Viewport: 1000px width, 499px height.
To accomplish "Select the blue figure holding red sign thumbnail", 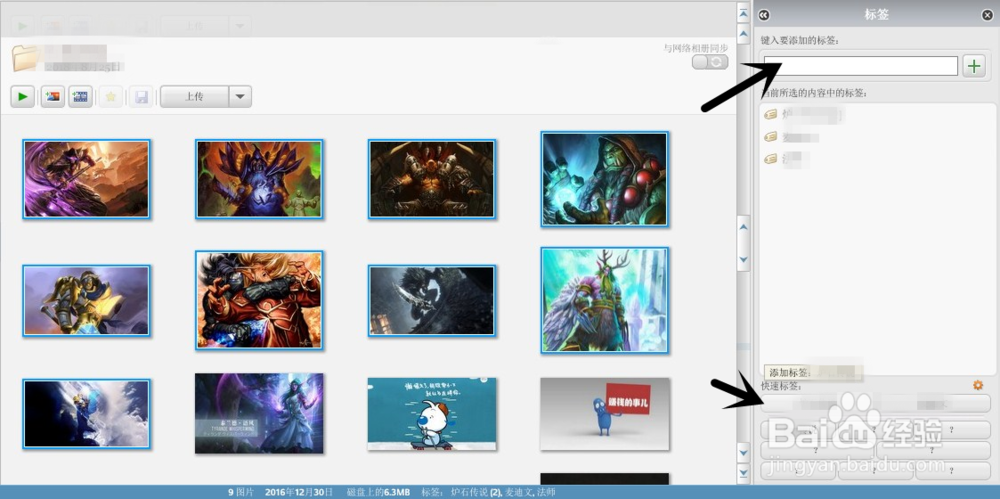I will tap(605, 413).
